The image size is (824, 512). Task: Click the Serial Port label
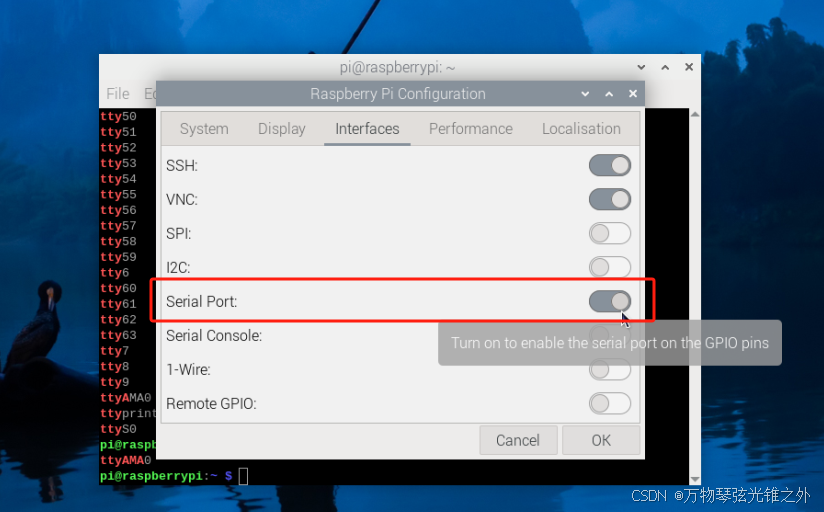coord(202,302)
